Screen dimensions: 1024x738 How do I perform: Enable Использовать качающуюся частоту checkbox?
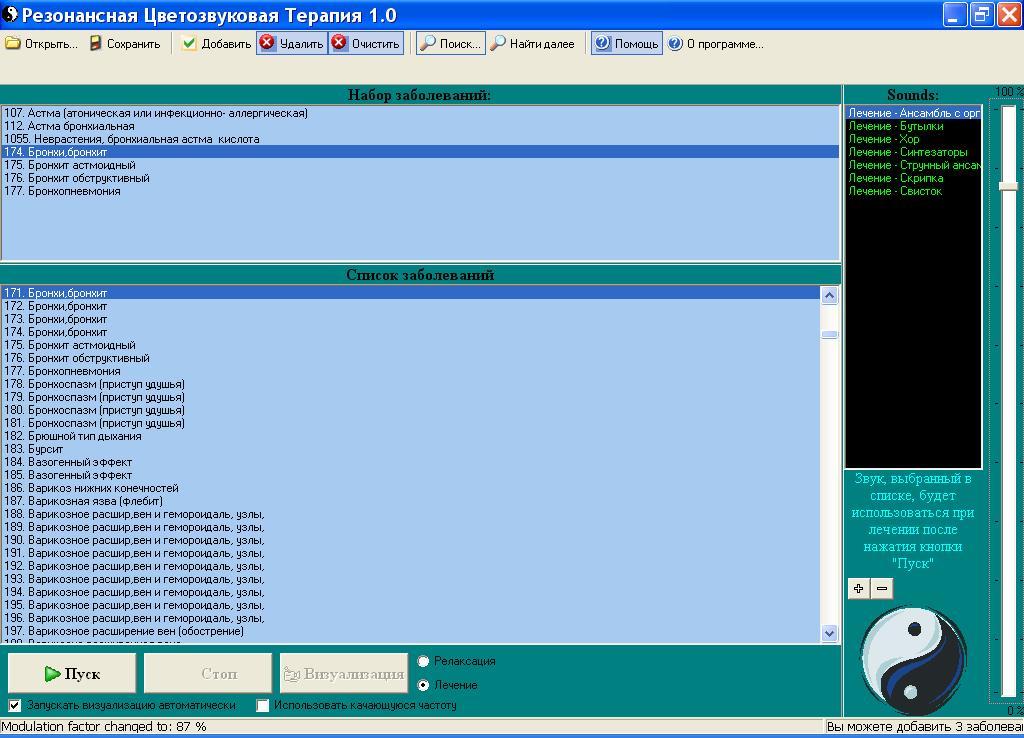tap(263, 705)
